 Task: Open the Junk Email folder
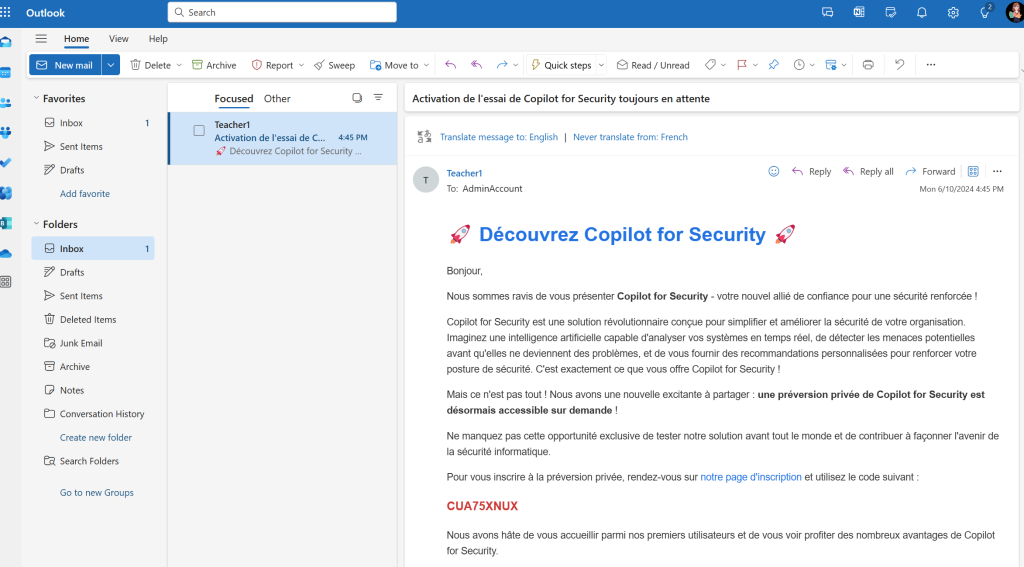pyautogui.click(x=93, y=343)
